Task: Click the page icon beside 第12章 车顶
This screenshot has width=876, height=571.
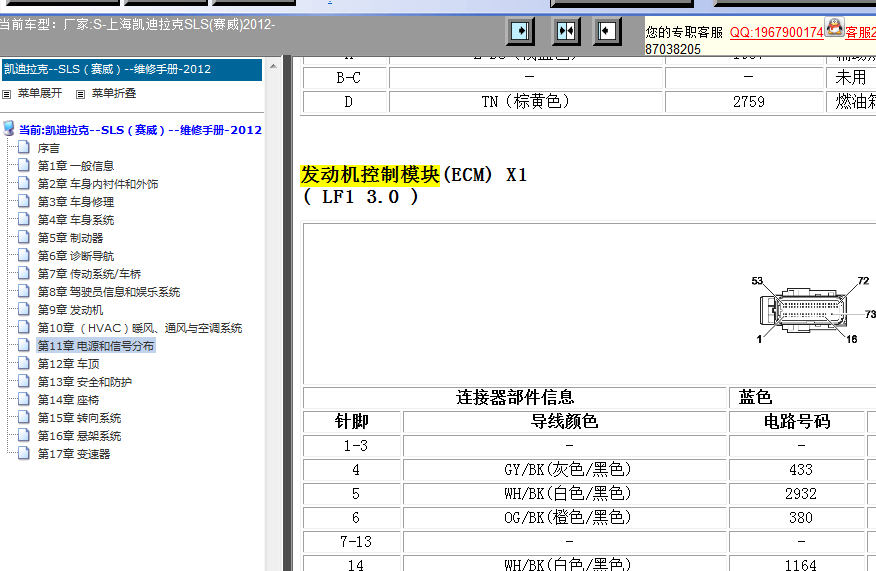Action: point(23,363)
